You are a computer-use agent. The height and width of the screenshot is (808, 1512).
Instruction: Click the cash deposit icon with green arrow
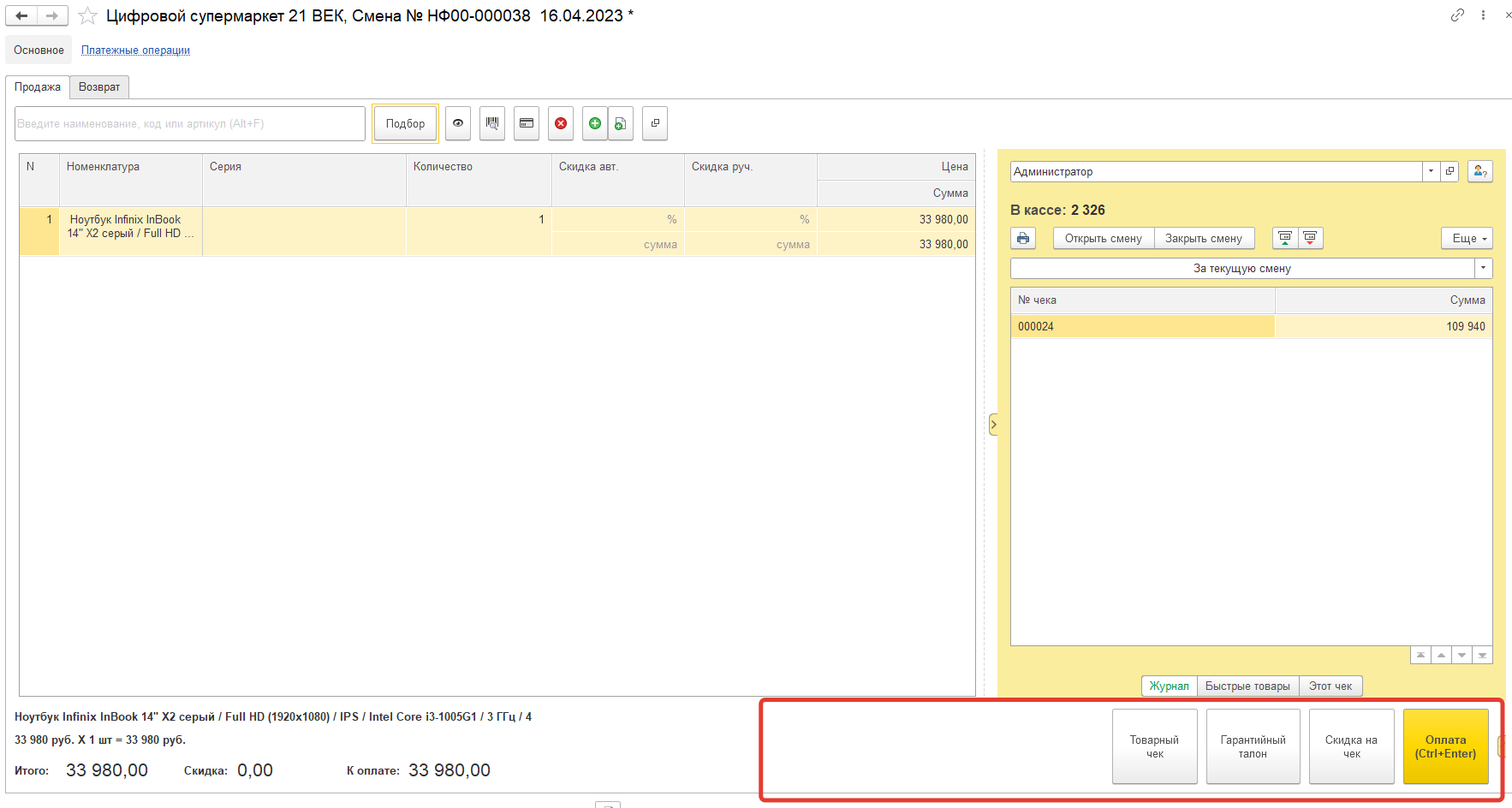coord(1285,238)
